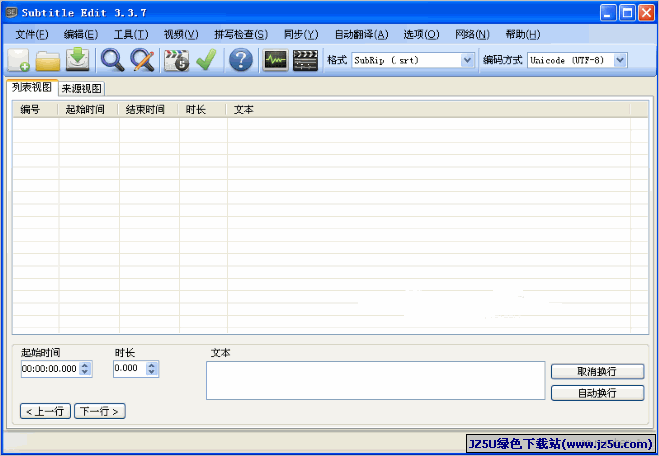This screenshot has height=456, width=659.
Task: Click the Open file folder icon
Action: coord(48,60)
